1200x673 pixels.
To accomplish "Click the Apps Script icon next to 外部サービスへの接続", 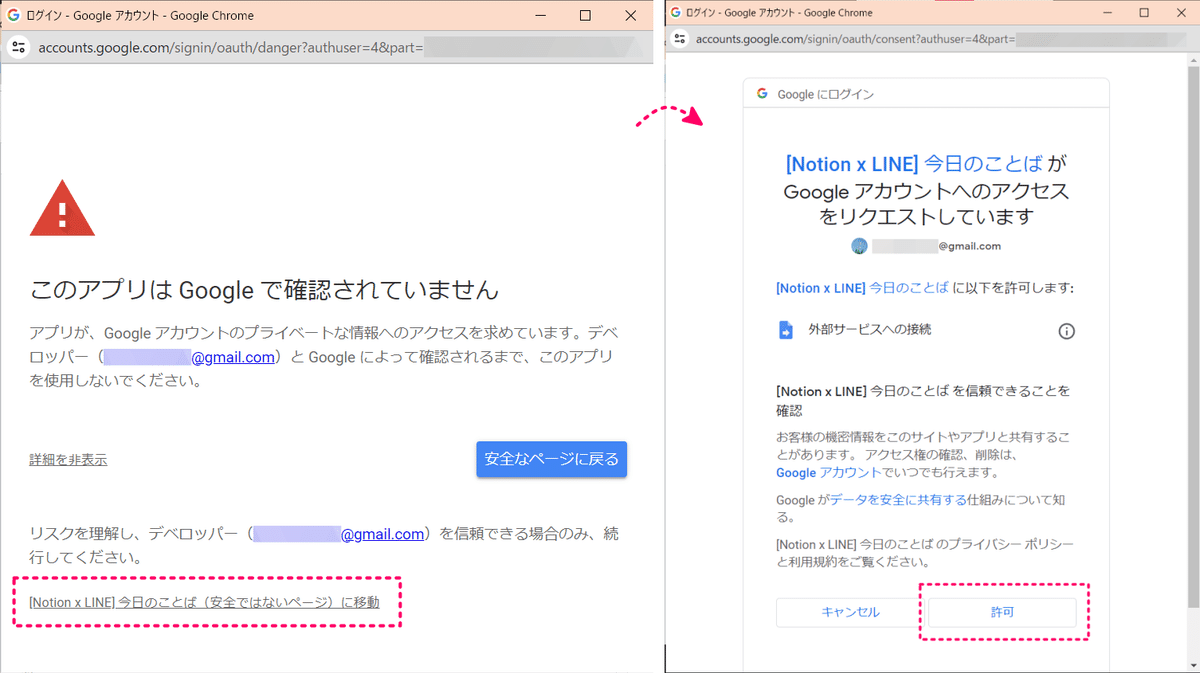I will pyautogui.click(x=786, y=330).
